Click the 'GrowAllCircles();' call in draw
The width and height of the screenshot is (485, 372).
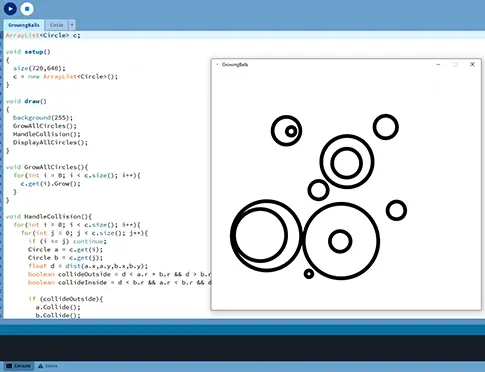[45, 126]
